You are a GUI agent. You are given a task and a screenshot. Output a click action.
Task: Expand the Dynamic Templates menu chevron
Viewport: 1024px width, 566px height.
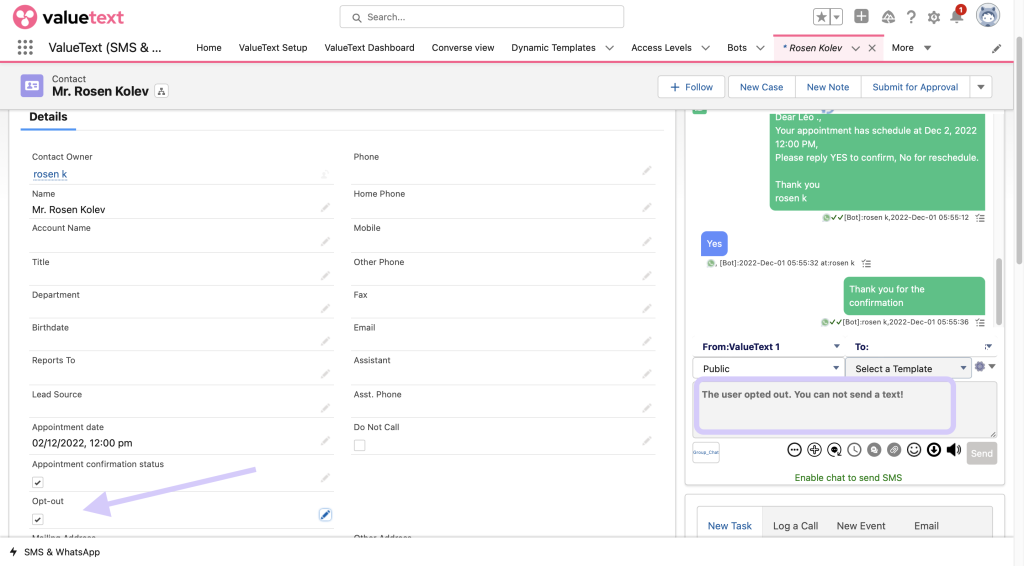point(609,48)
